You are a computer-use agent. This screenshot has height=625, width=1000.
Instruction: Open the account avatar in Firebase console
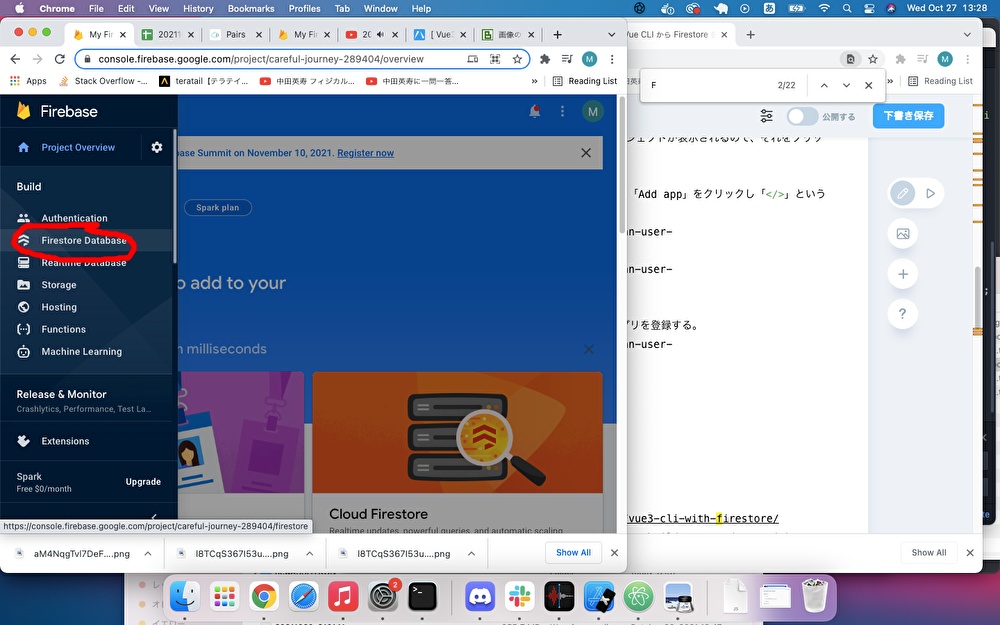[x=592, y=112]
